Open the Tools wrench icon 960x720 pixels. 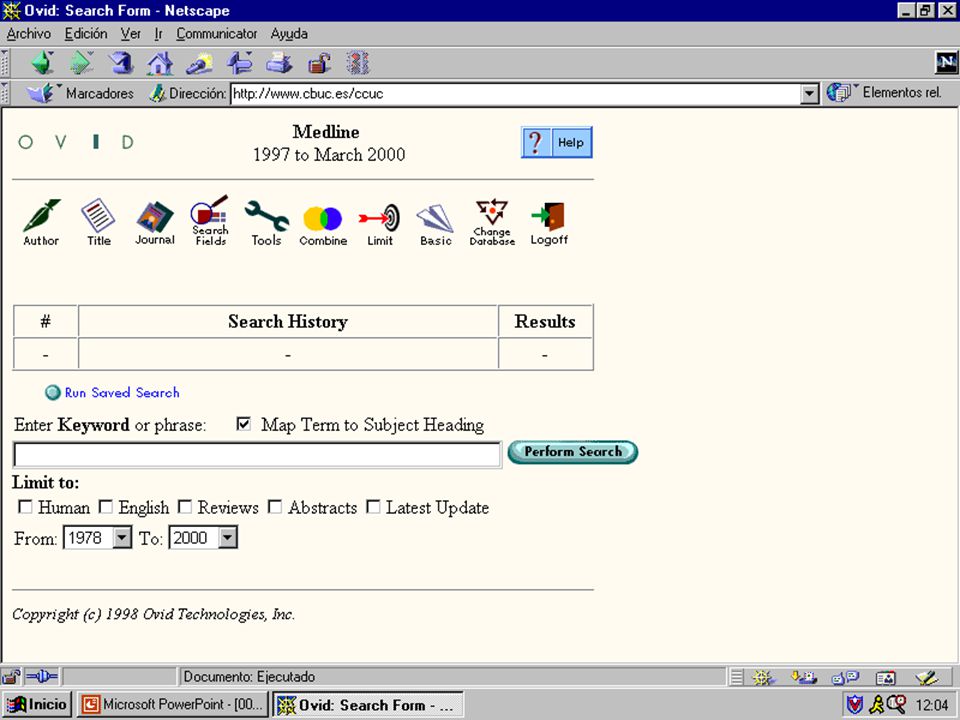click(266, 222)
